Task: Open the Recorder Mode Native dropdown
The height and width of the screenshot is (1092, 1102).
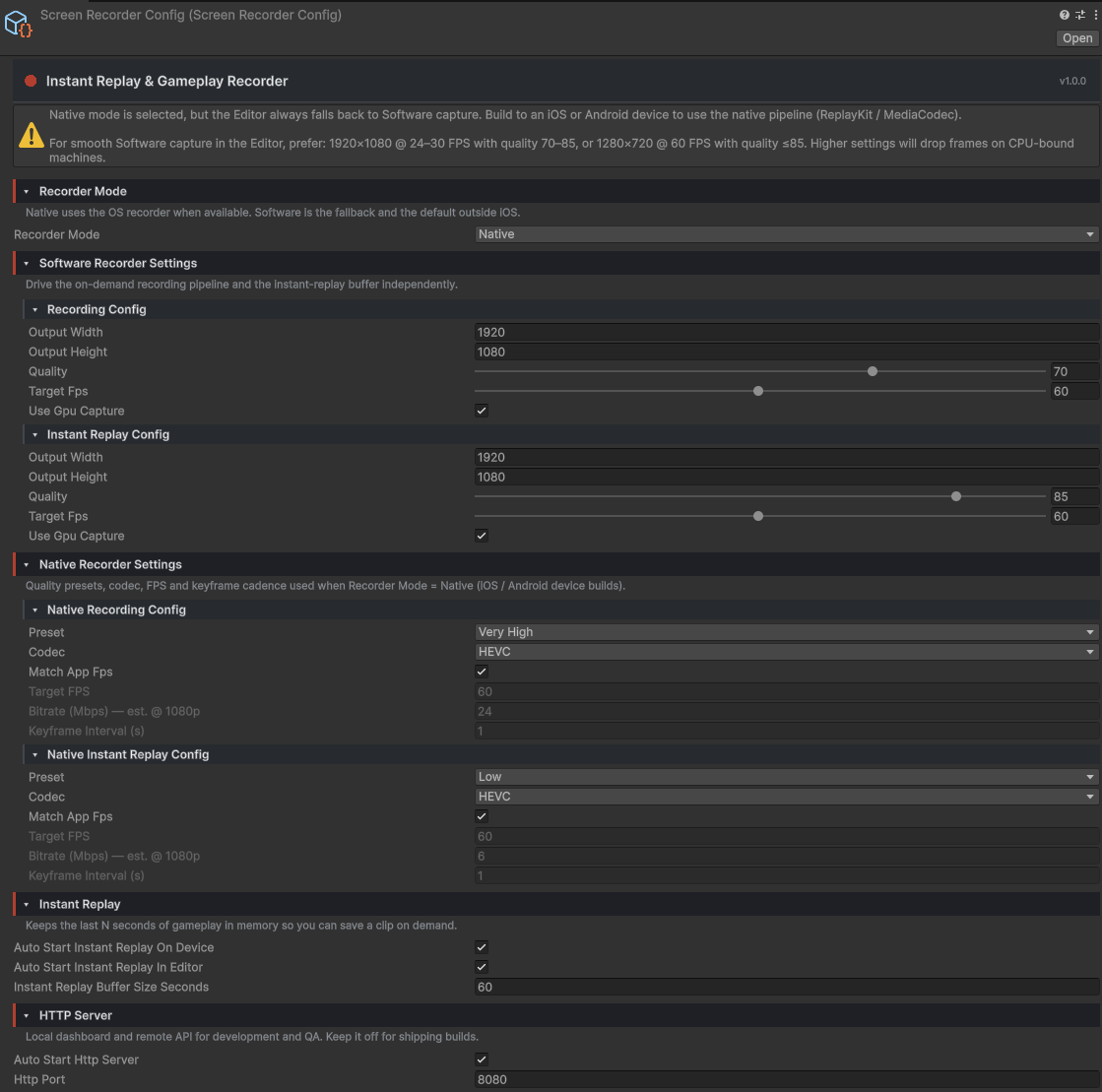Action: pos(787,234)
